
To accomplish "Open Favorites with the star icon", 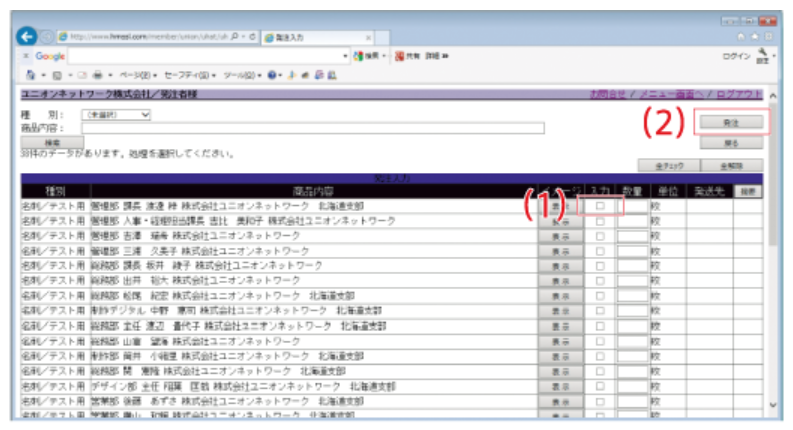I will point(755,36).
